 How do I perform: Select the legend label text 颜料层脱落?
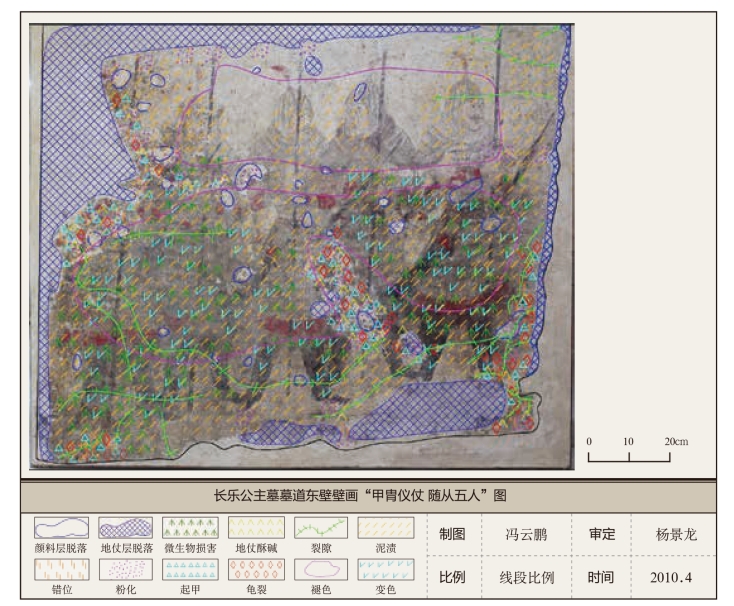[61, 548]
